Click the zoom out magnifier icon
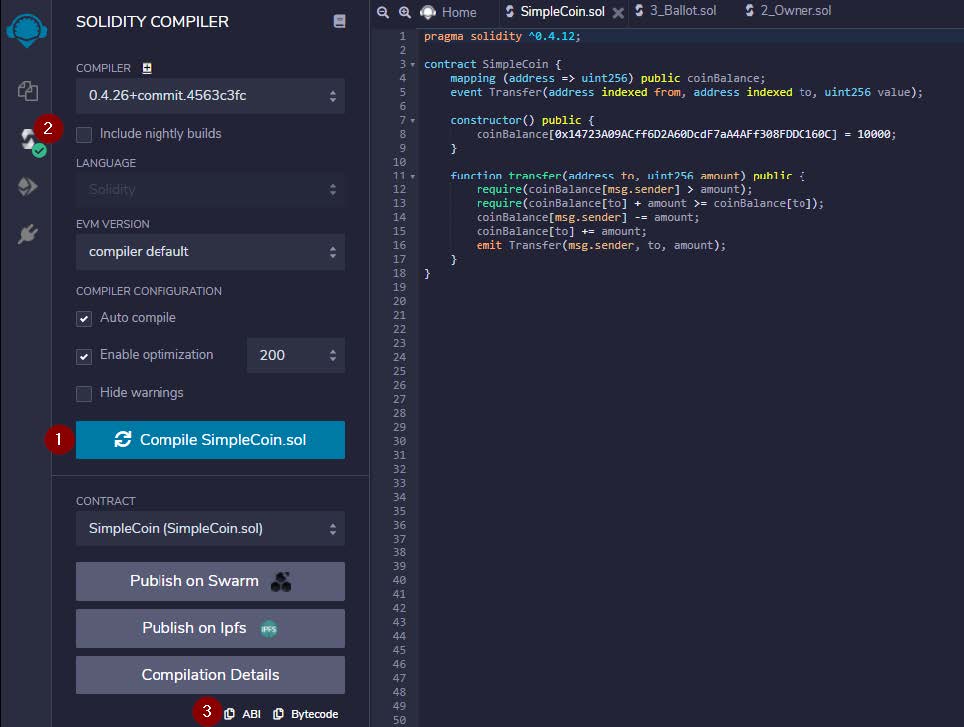 click(383, 12)
